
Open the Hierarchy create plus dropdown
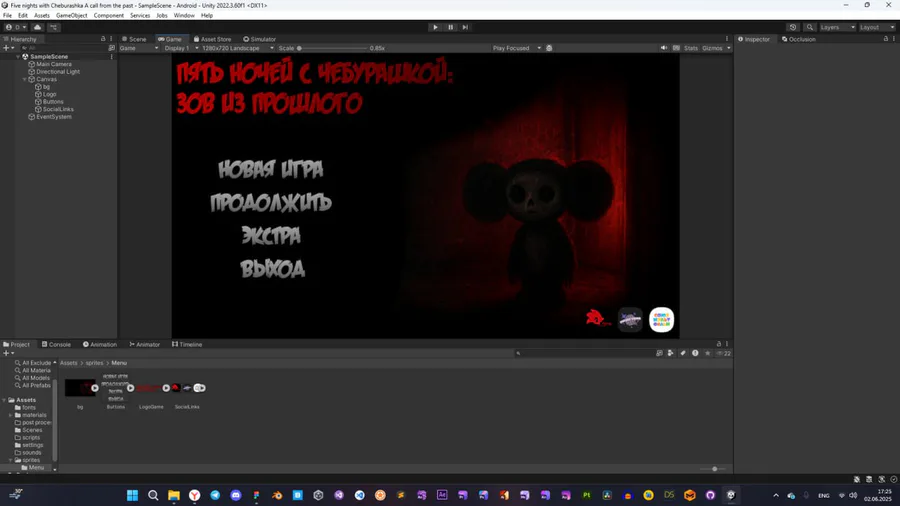point(8,48)
